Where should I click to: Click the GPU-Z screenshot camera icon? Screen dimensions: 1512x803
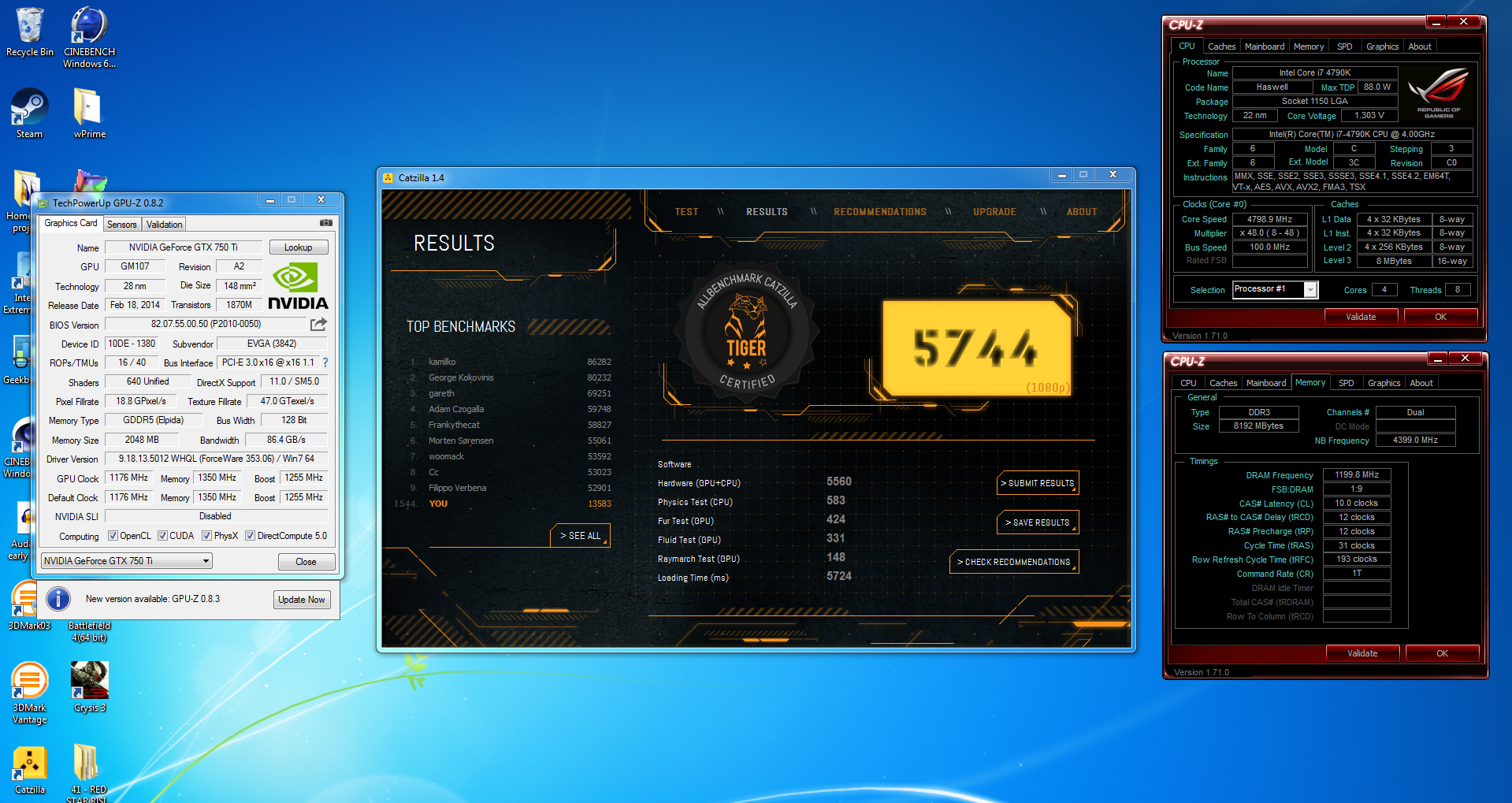pos(325,223)
